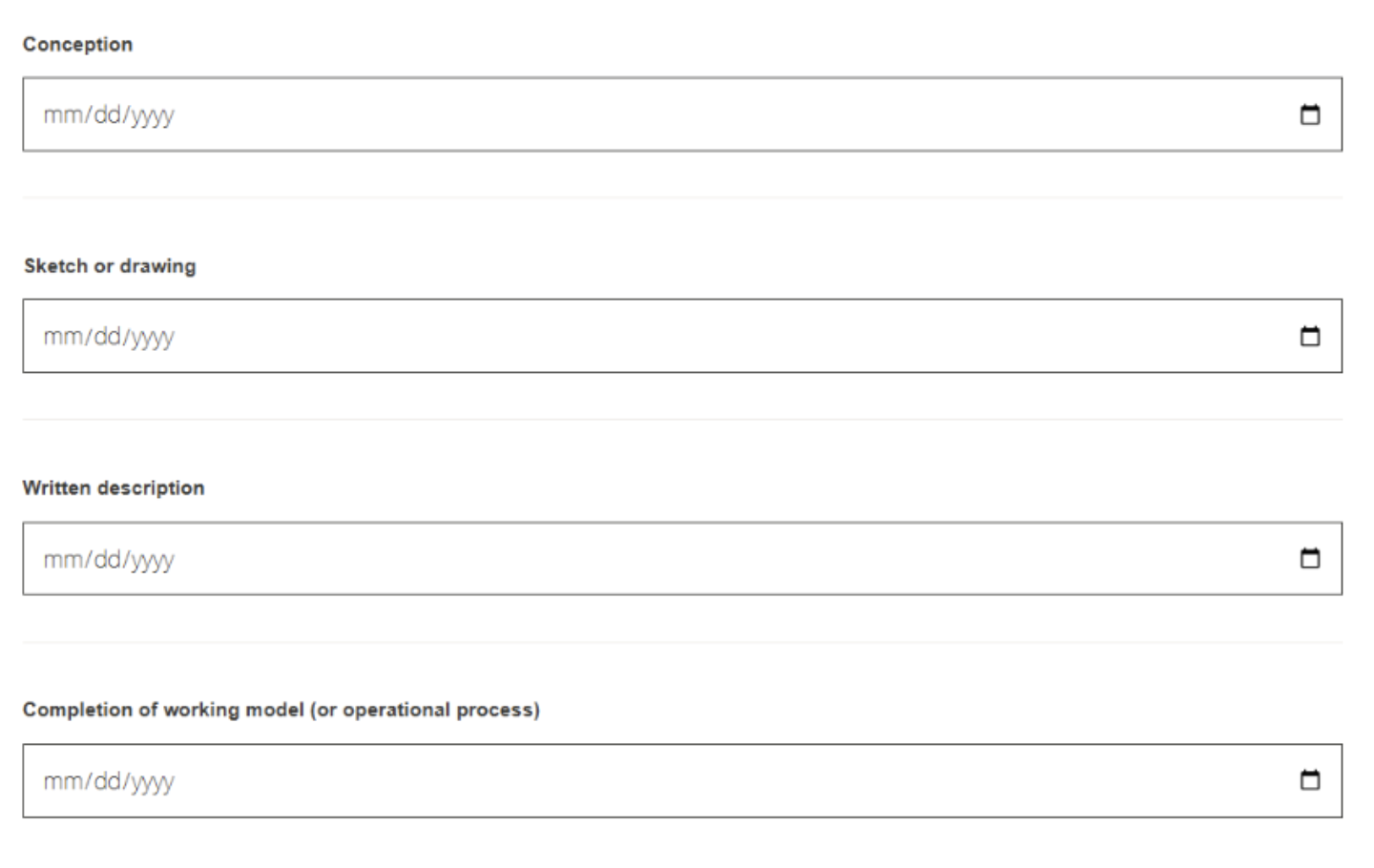Select month part of Sketch or drawing date
This screenshot has height=868, width=1374.
[x=64, y=336]
